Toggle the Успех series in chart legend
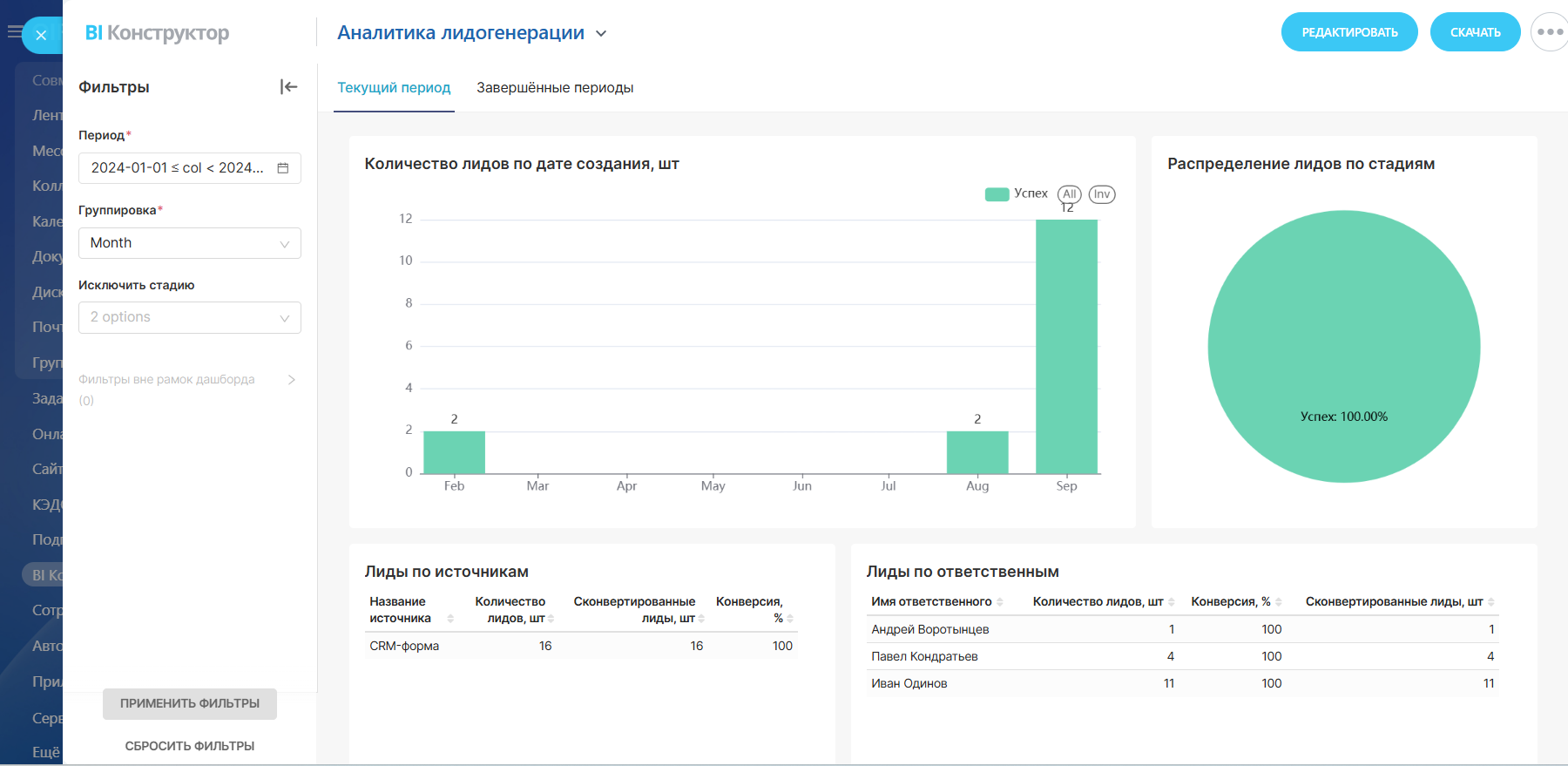Image resolution: width=1568 pixels, height=766 pixels. click(1016, 193)
